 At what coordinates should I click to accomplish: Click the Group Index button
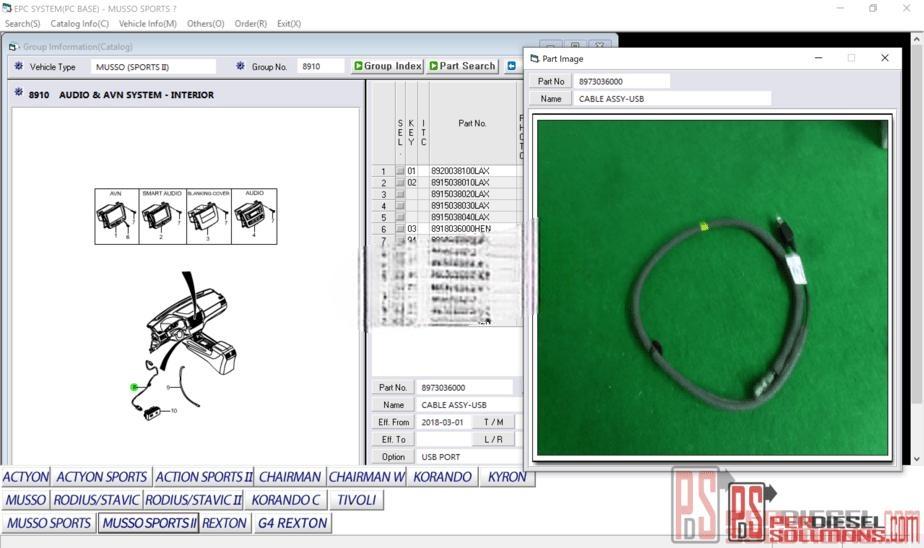pyautogui.click(x=387, y=66)
